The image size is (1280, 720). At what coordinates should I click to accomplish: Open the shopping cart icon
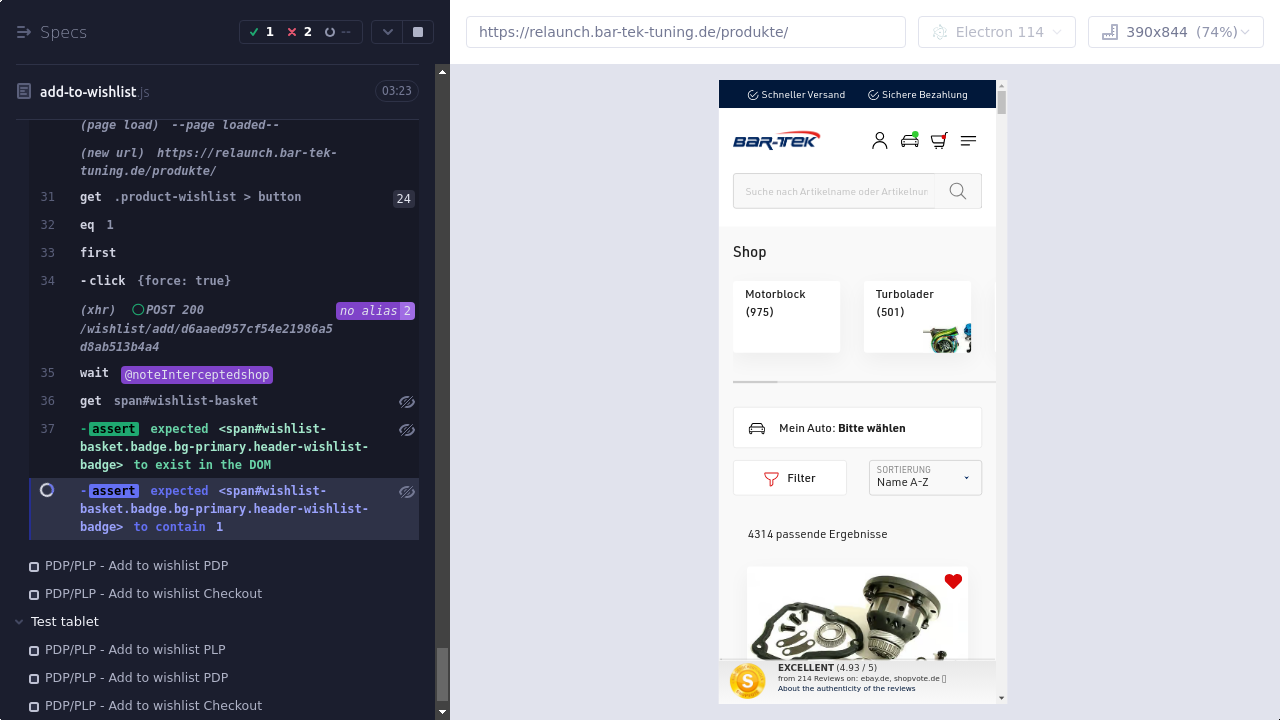(x=938, y=141)
